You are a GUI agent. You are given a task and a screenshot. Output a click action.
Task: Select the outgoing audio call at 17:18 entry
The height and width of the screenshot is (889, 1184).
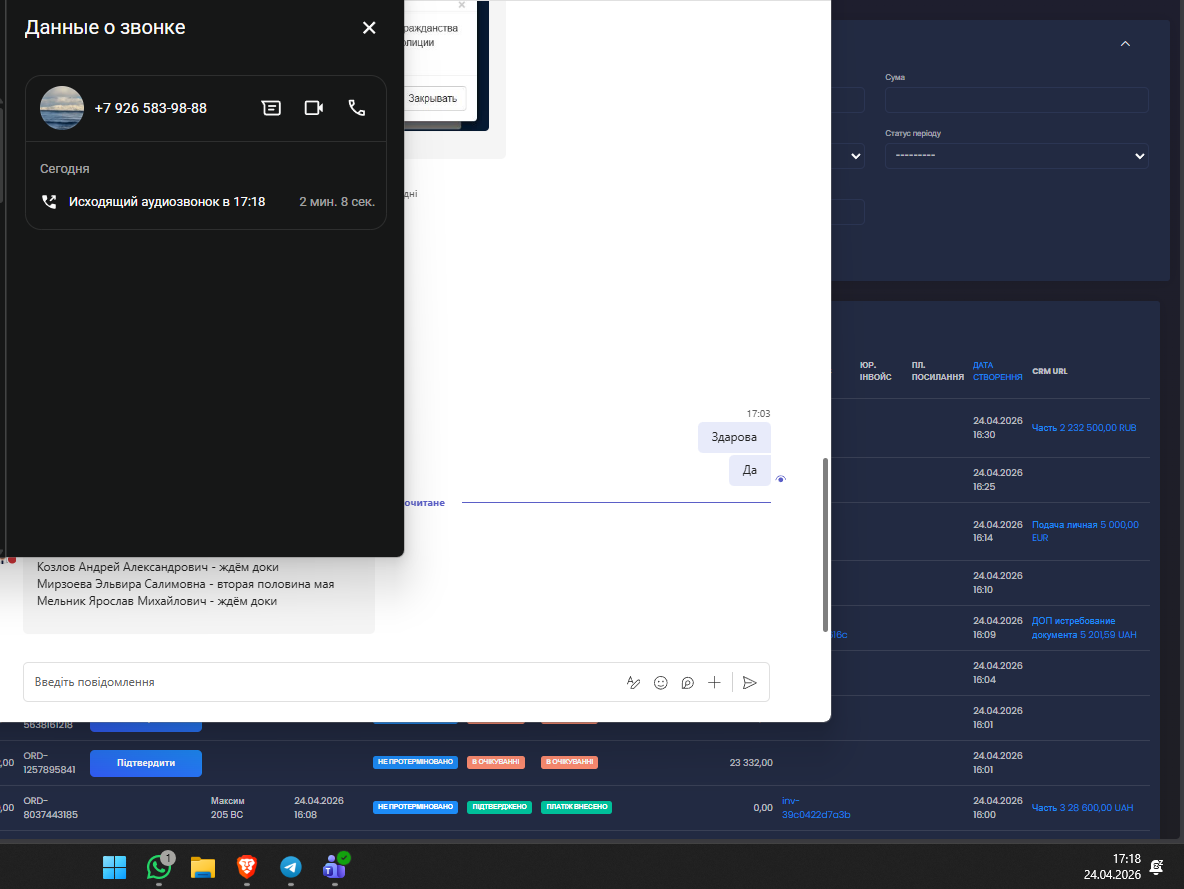[206, 202]
